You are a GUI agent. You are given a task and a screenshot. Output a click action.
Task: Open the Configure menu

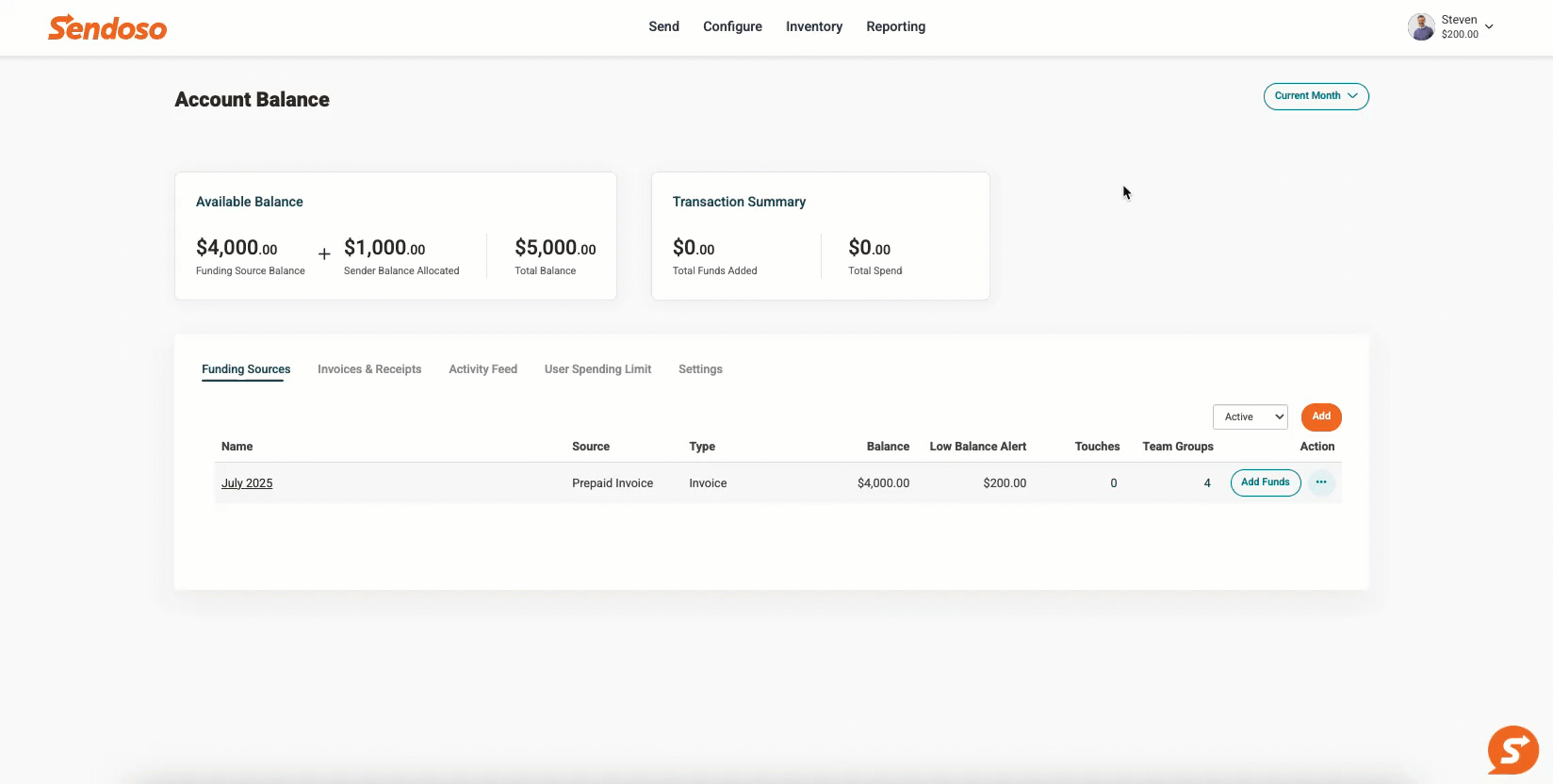pyautogui.click(x=732, y=26)
